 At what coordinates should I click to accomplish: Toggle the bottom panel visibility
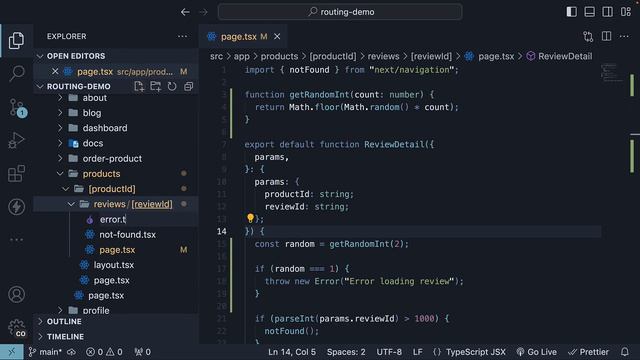tap(589, 12)
